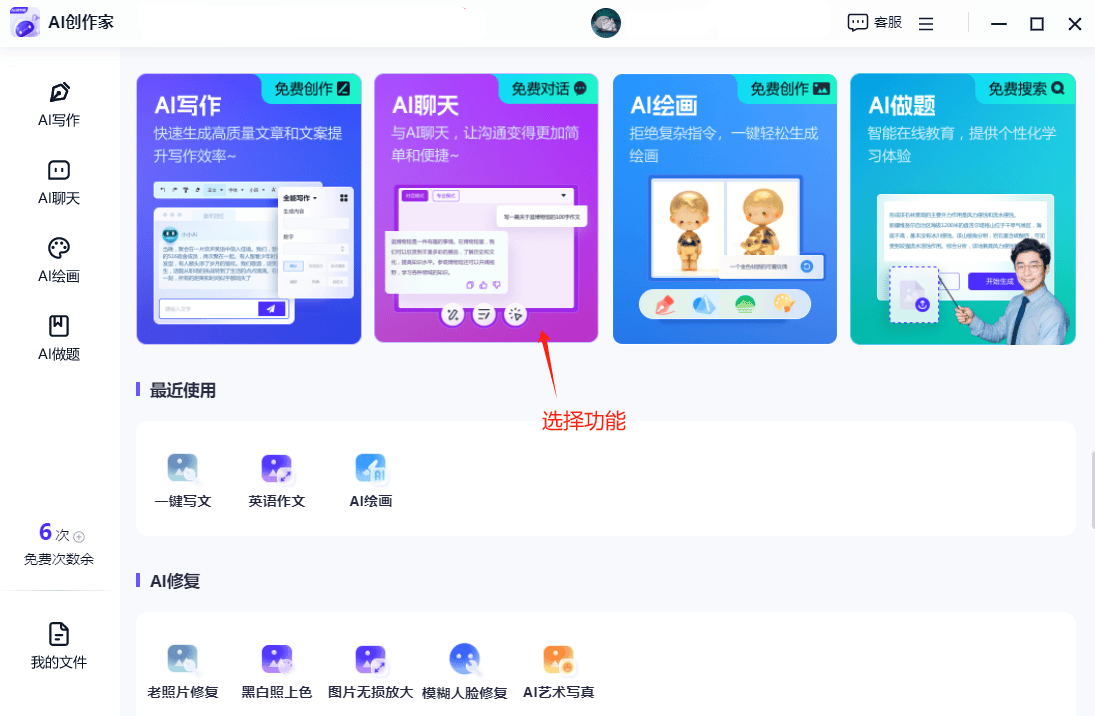Viewport: 1095px width, 716px height.
Task: Open AI写作 in the left sidebar
Action: tap(59, 104)
